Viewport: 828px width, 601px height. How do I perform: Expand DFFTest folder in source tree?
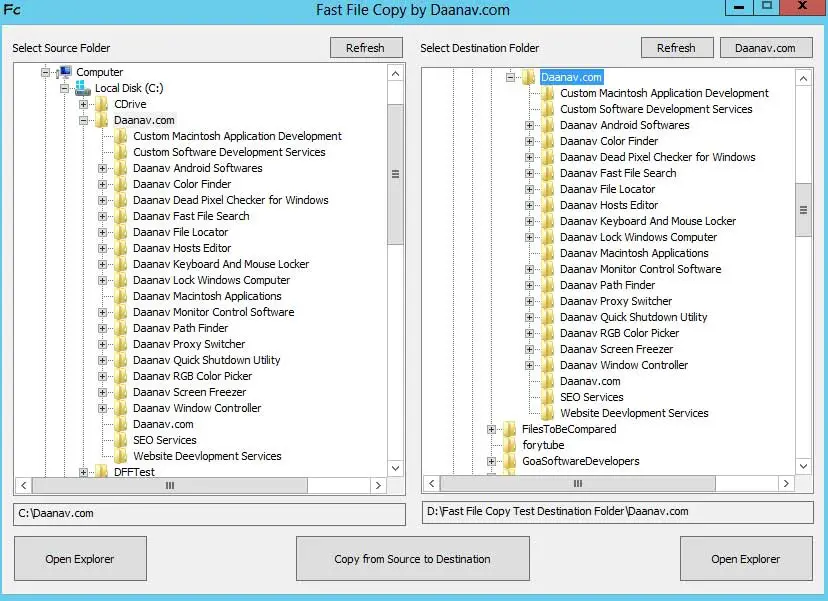click(x=83, y=472)
